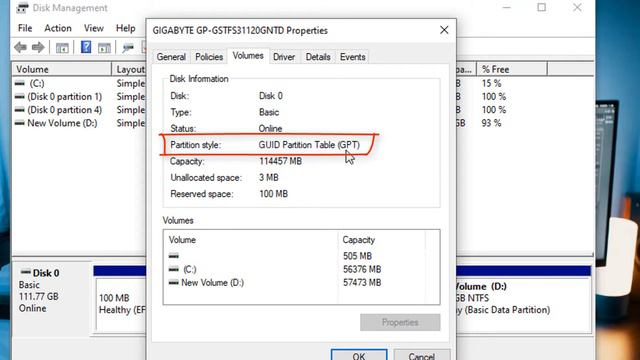Image resolution: width=640 pixels, height=360 pixels.
Task: Switch to the Driver tab
Action: (284, 57)
